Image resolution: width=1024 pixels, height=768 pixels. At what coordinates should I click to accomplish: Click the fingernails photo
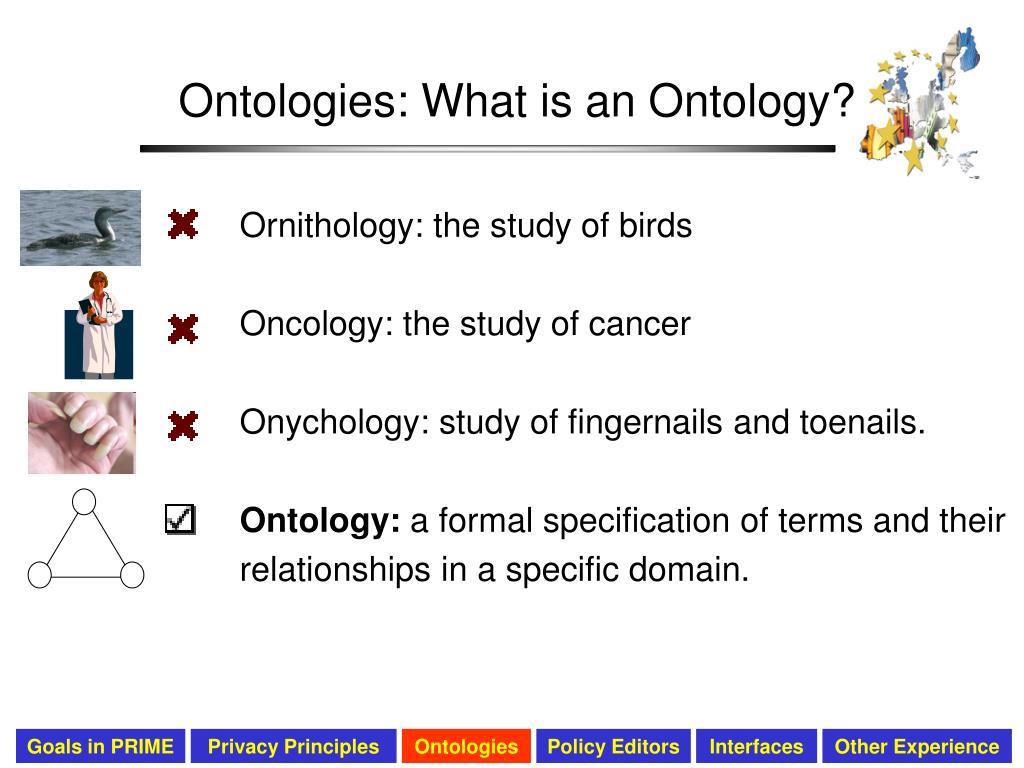[x=82, y=433]
